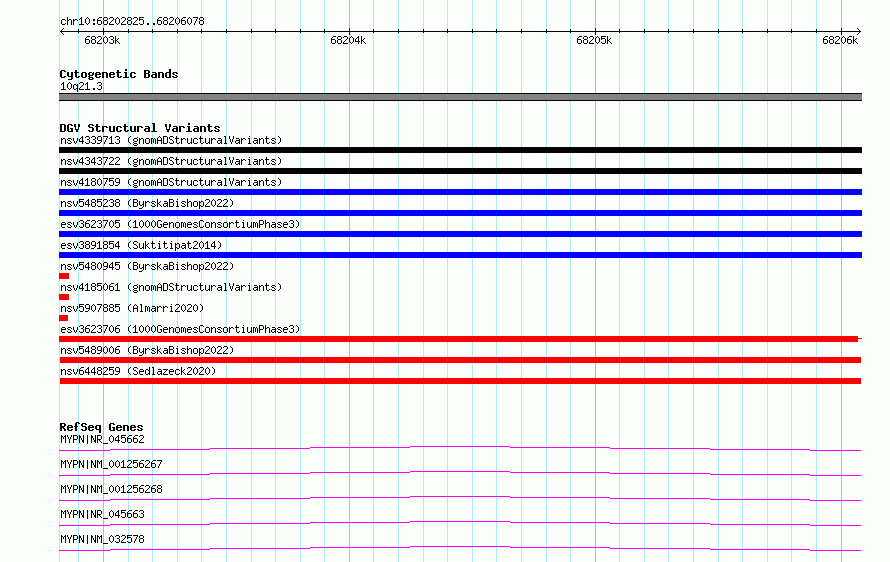Open the nsv4343722 variant label
890x562 pixels.
coord(171,161)
